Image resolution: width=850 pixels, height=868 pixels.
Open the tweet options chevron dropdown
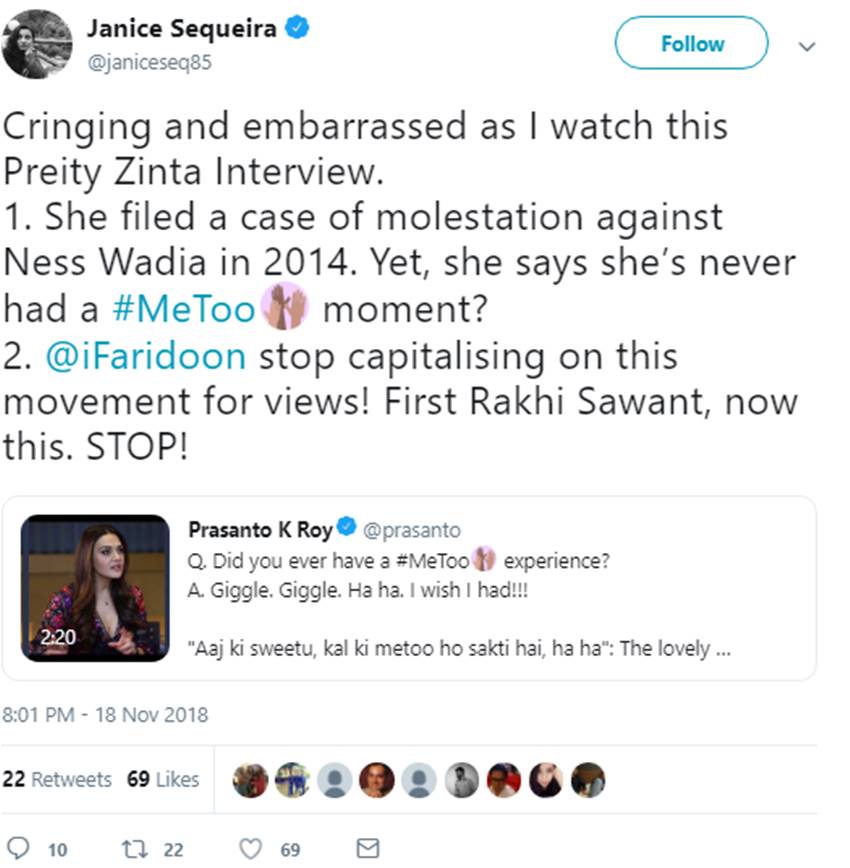click(x=807, y=46)
